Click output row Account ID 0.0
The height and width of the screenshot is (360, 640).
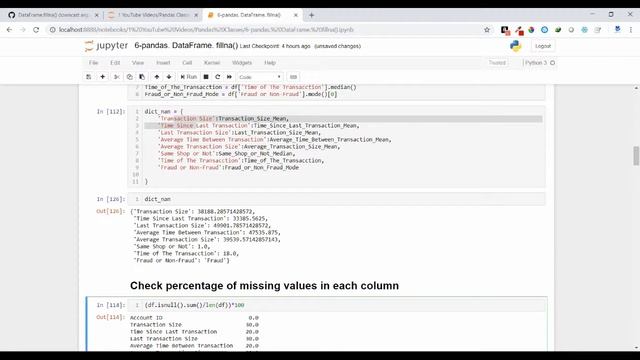coord(194,318)
